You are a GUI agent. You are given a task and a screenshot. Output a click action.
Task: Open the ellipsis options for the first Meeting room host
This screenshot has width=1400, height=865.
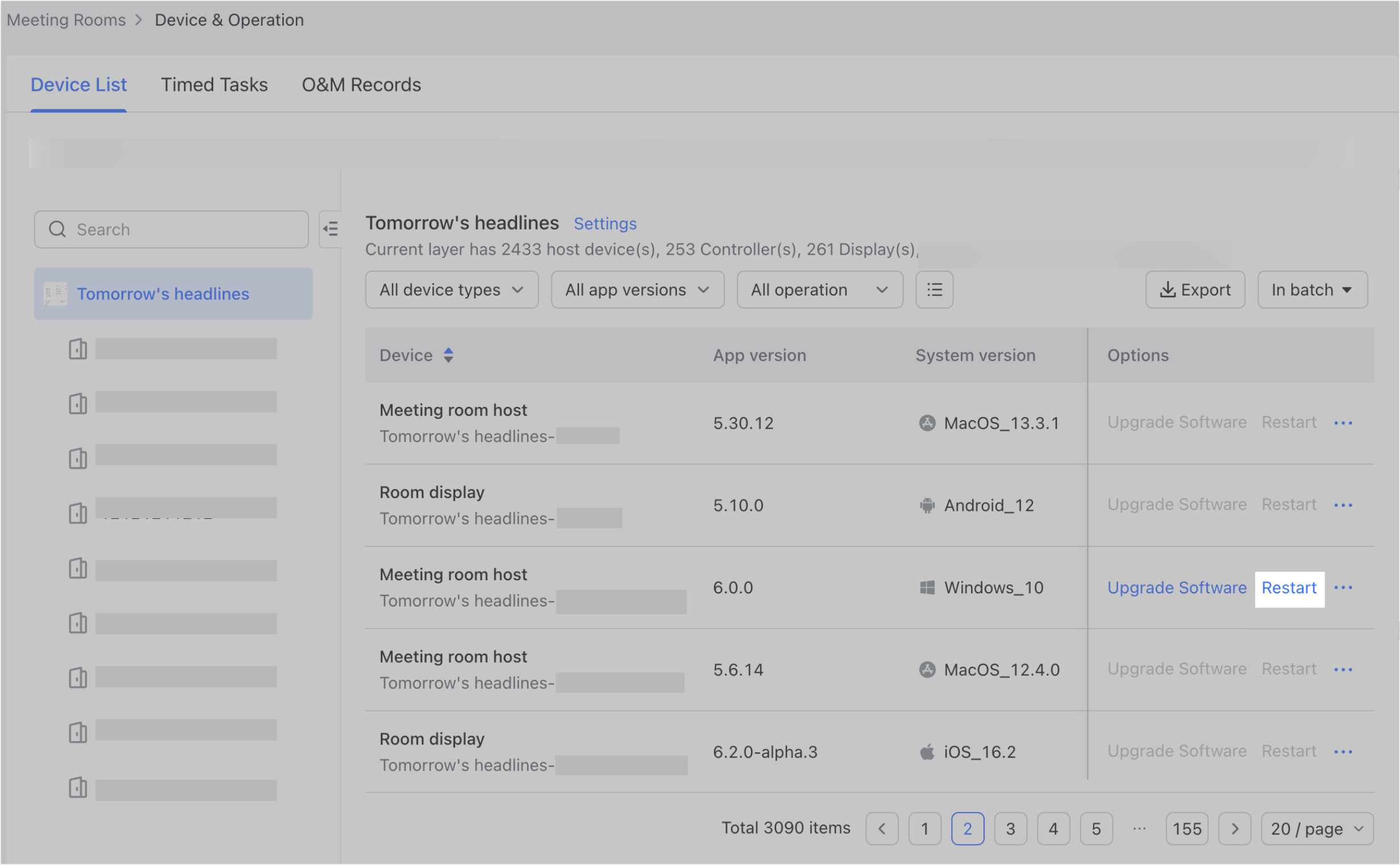click(1343, 423)
